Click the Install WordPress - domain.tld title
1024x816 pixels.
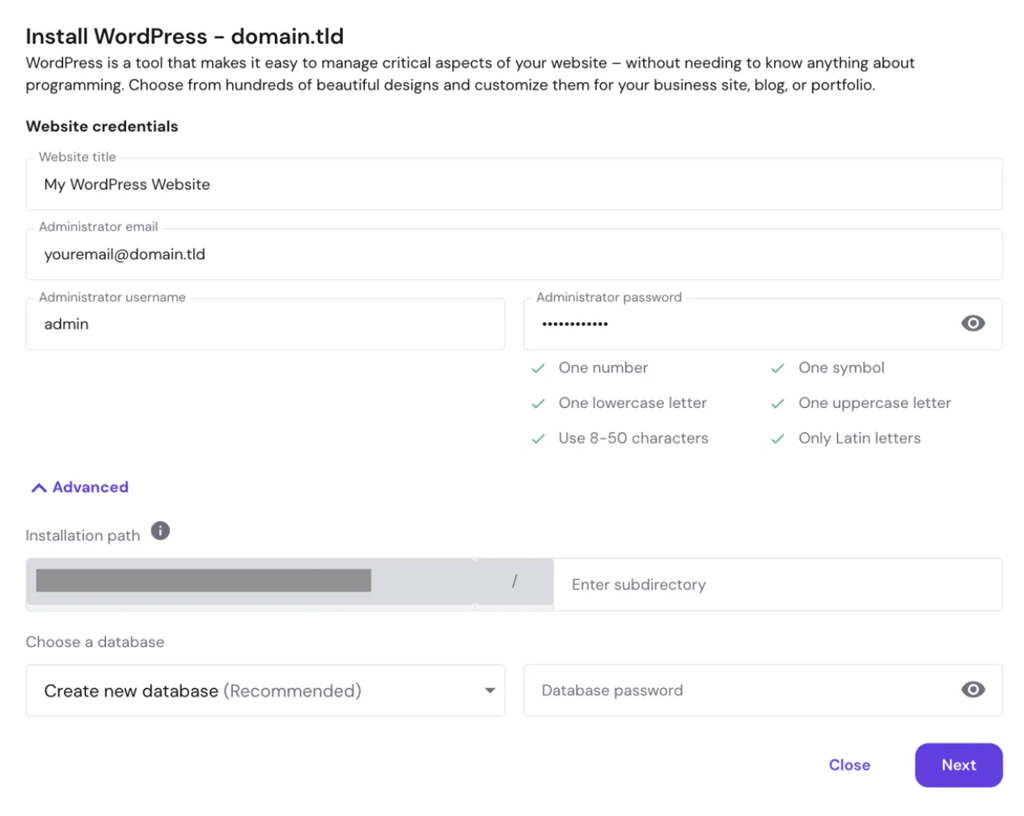184,36
